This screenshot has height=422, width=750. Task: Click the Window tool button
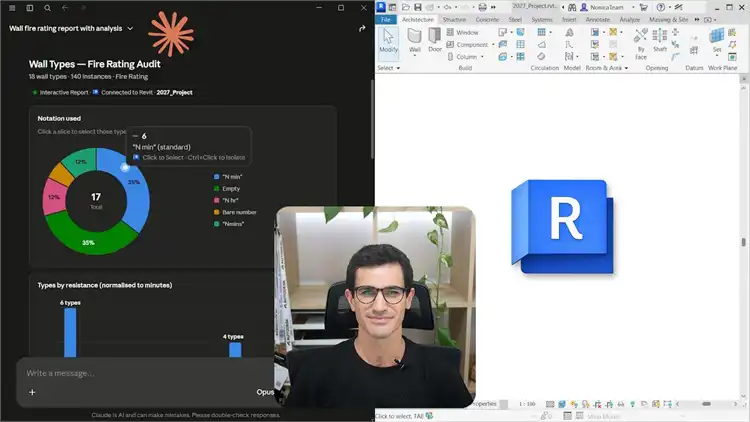[462, 33]
